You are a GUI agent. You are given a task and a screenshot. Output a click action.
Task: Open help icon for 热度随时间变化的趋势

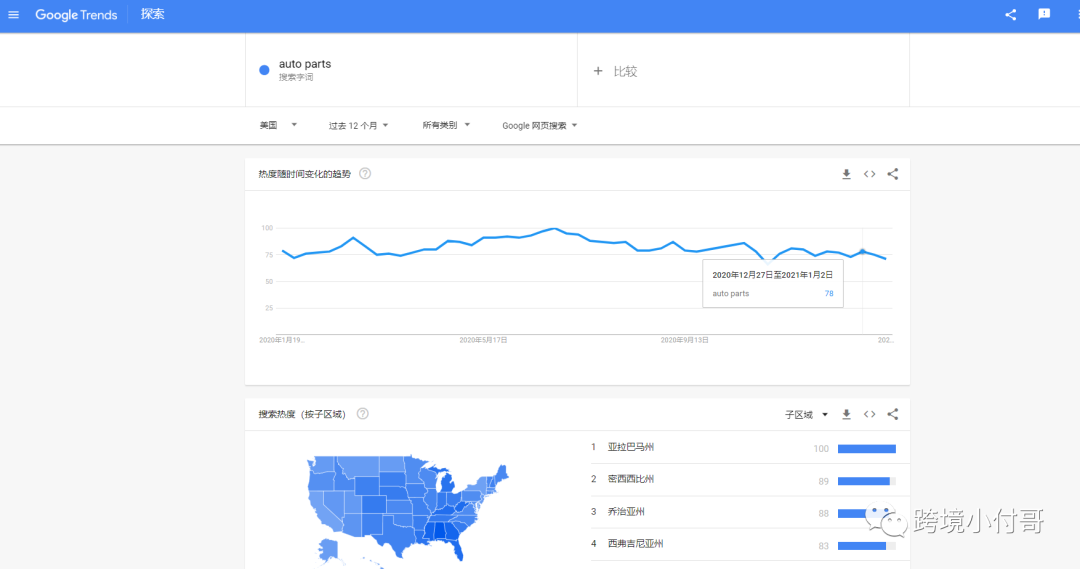pos(365,174)
